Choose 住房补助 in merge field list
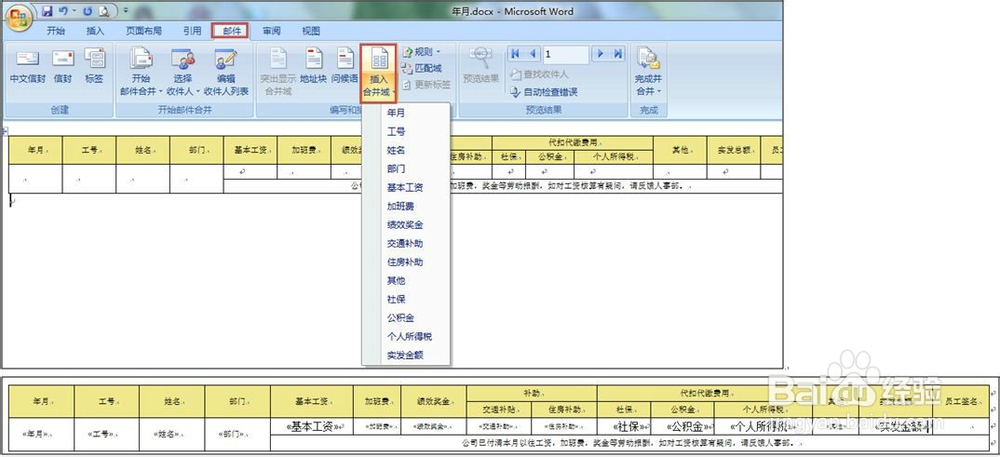 click(405, 262)
